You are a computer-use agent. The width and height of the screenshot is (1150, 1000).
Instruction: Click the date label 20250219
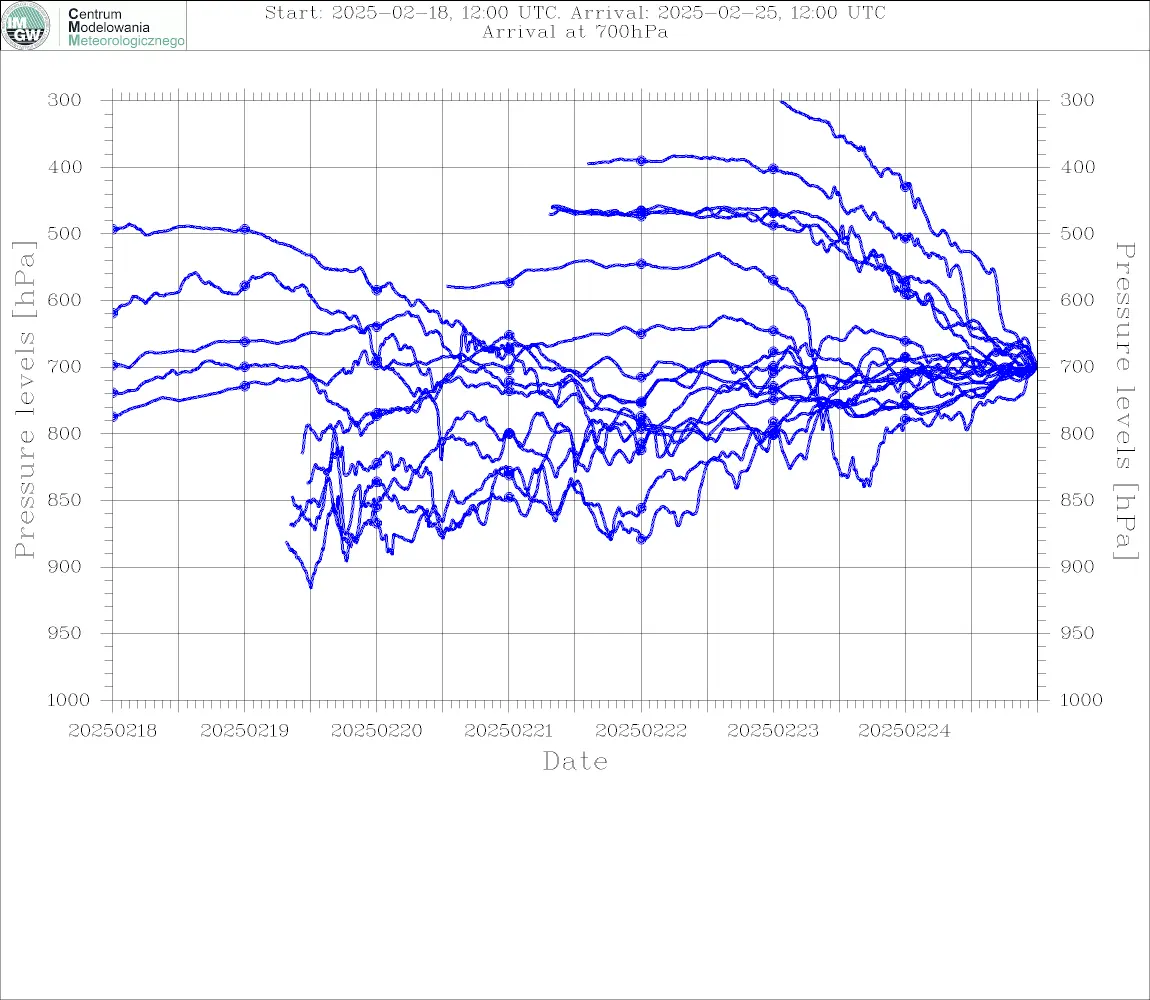pos(244,731)
